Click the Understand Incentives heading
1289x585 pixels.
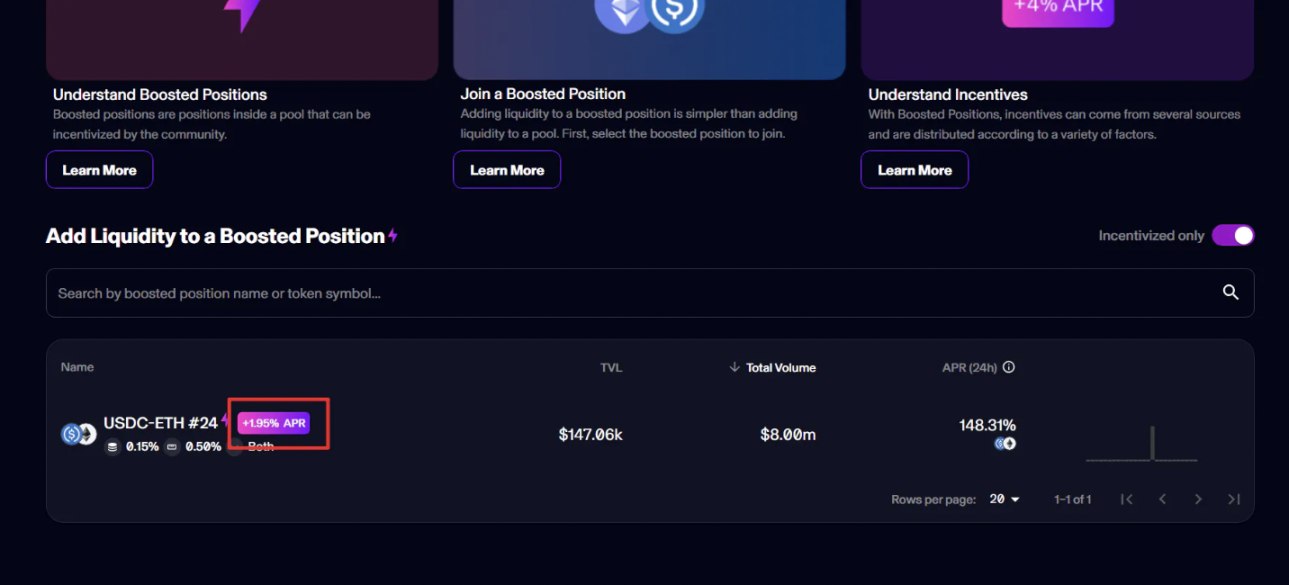pos(948,94)
